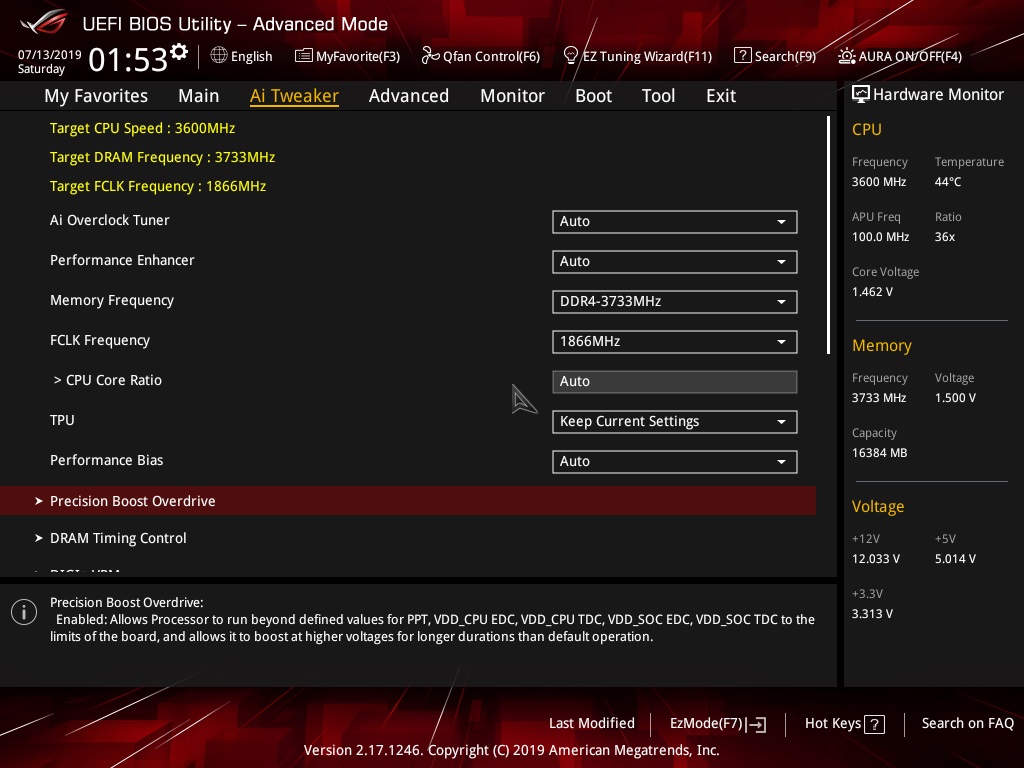Launch EZ Tuning Wizard(F11)

tap(637, 56)
